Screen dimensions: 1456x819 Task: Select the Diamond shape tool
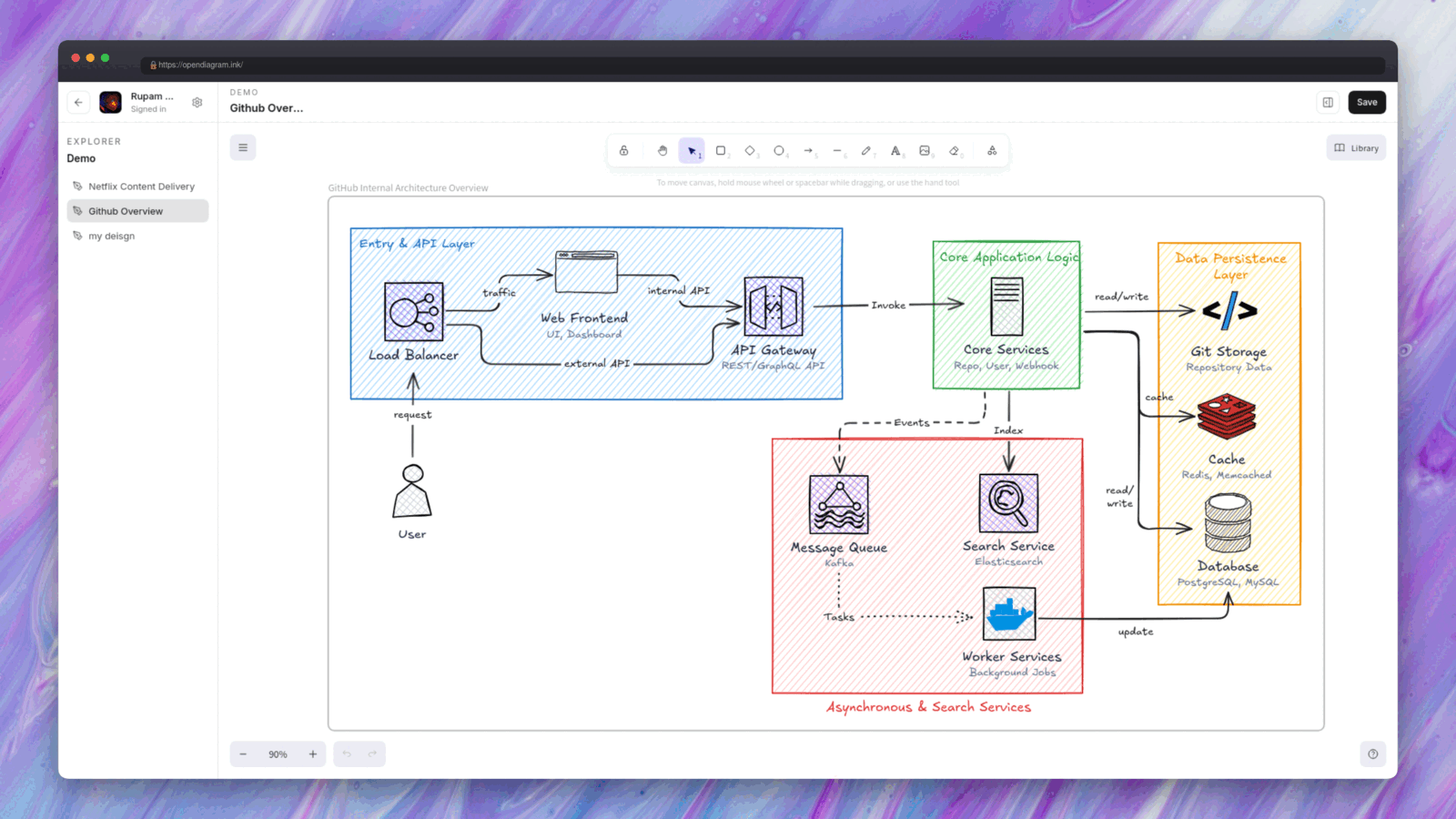(x=750, y=151)
